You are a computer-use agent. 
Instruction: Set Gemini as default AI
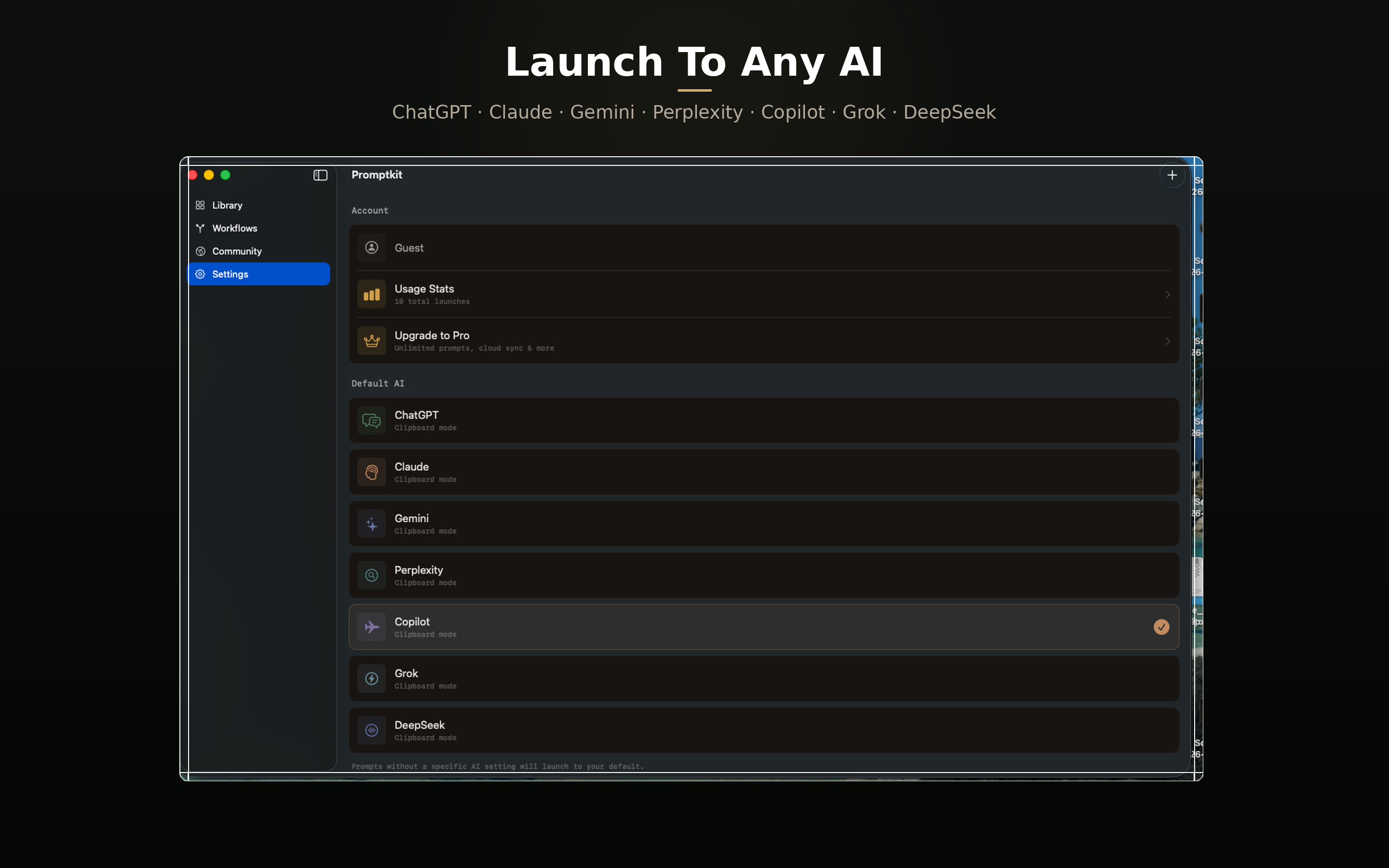(x=763, y=524)
